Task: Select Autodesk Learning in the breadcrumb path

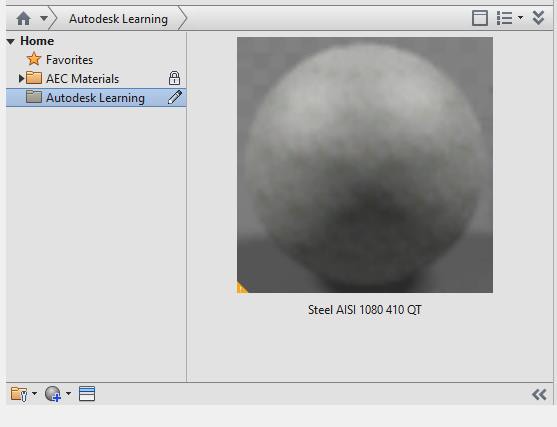Action: (118, 19)
